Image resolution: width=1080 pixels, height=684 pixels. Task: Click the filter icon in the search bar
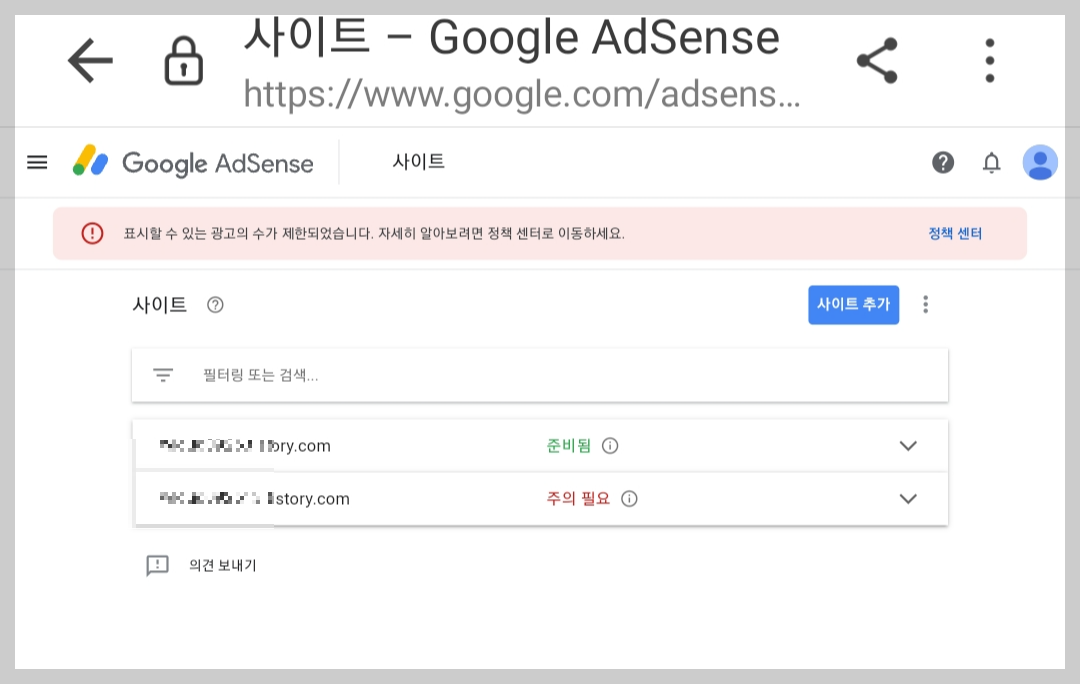(x=163, y=375)
